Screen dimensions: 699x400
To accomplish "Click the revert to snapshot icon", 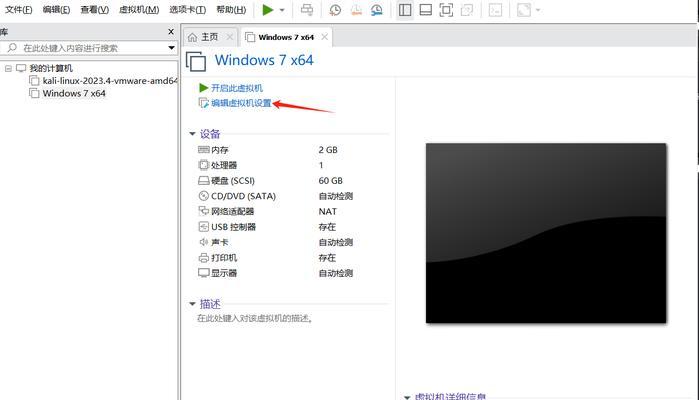I will point(356,10).
